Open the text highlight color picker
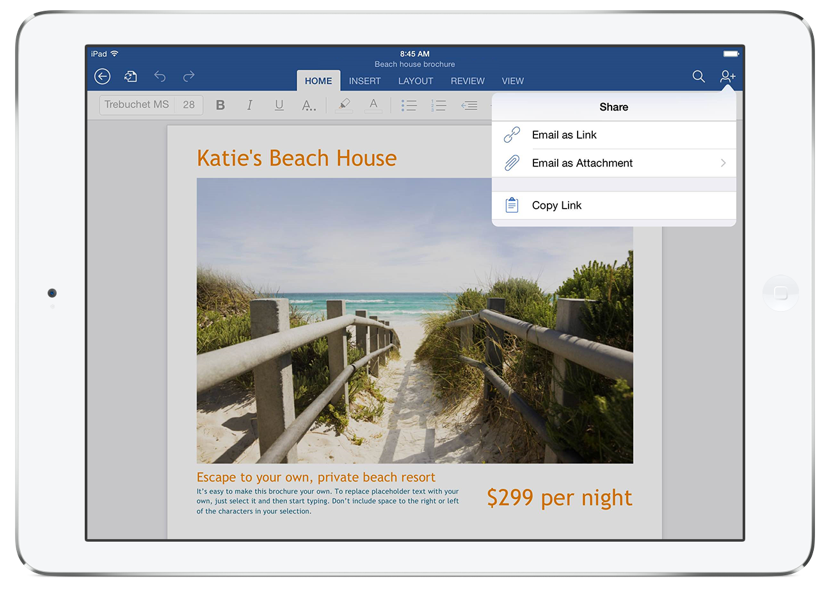The image size is (829, 602). (344, 105)
